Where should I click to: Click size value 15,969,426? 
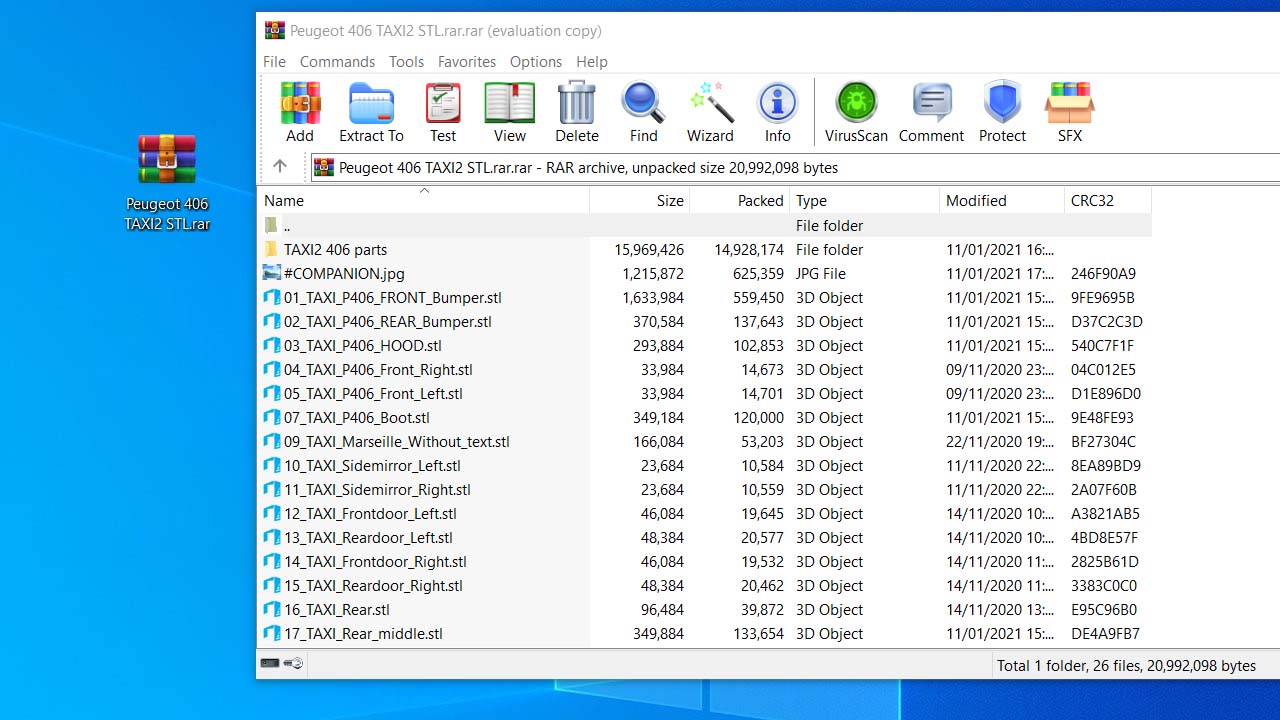point(649,249)
